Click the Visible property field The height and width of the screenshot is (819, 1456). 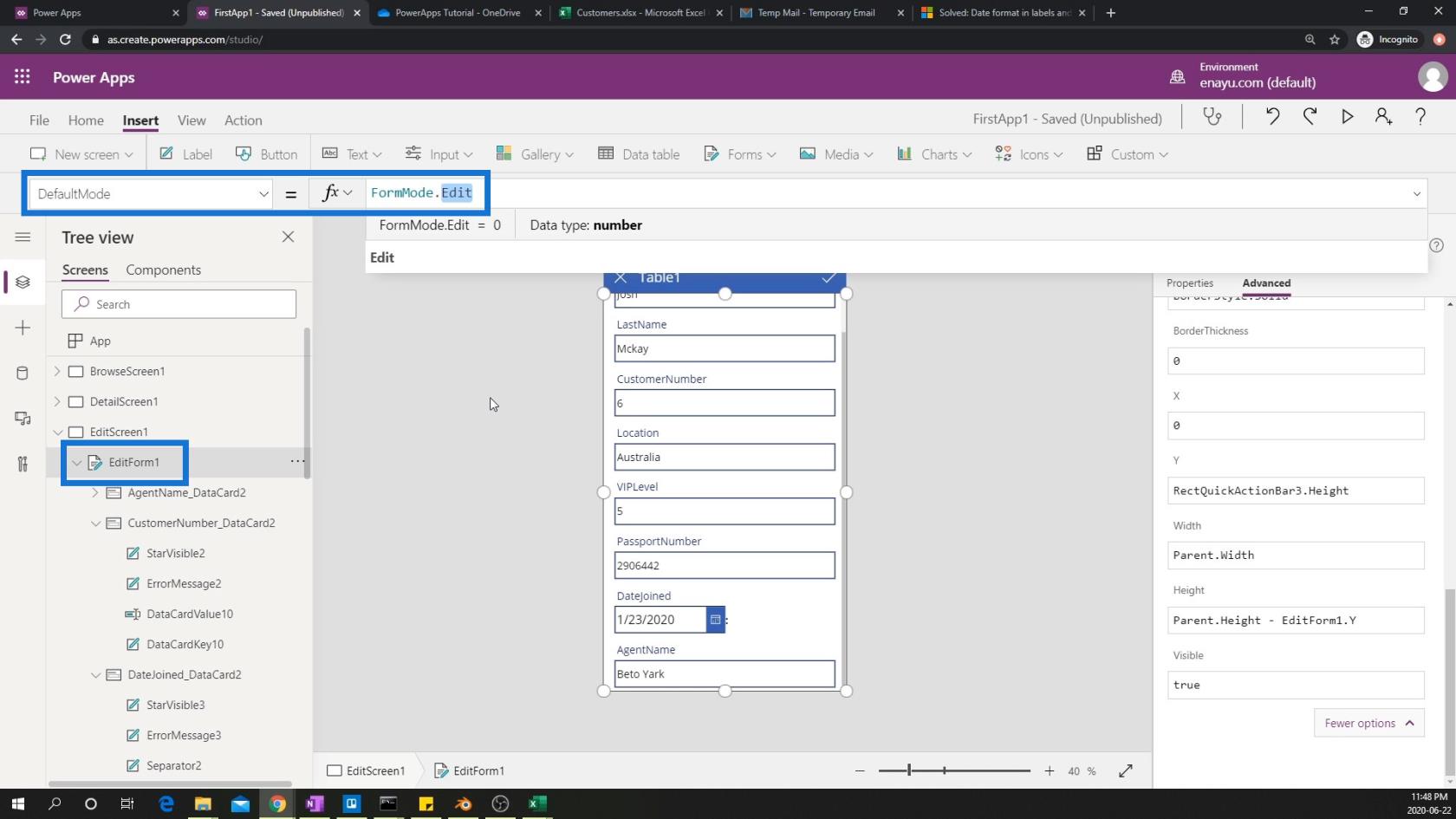(1296, 685)
